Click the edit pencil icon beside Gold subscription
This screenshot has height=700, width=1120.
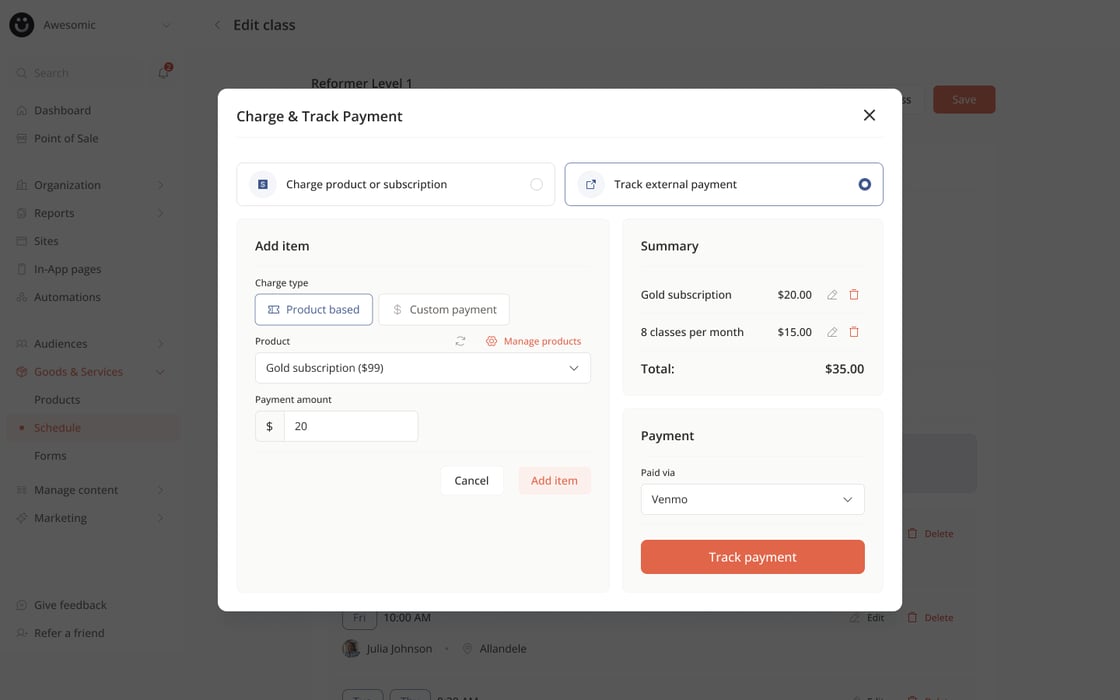(x=832, y=294)
